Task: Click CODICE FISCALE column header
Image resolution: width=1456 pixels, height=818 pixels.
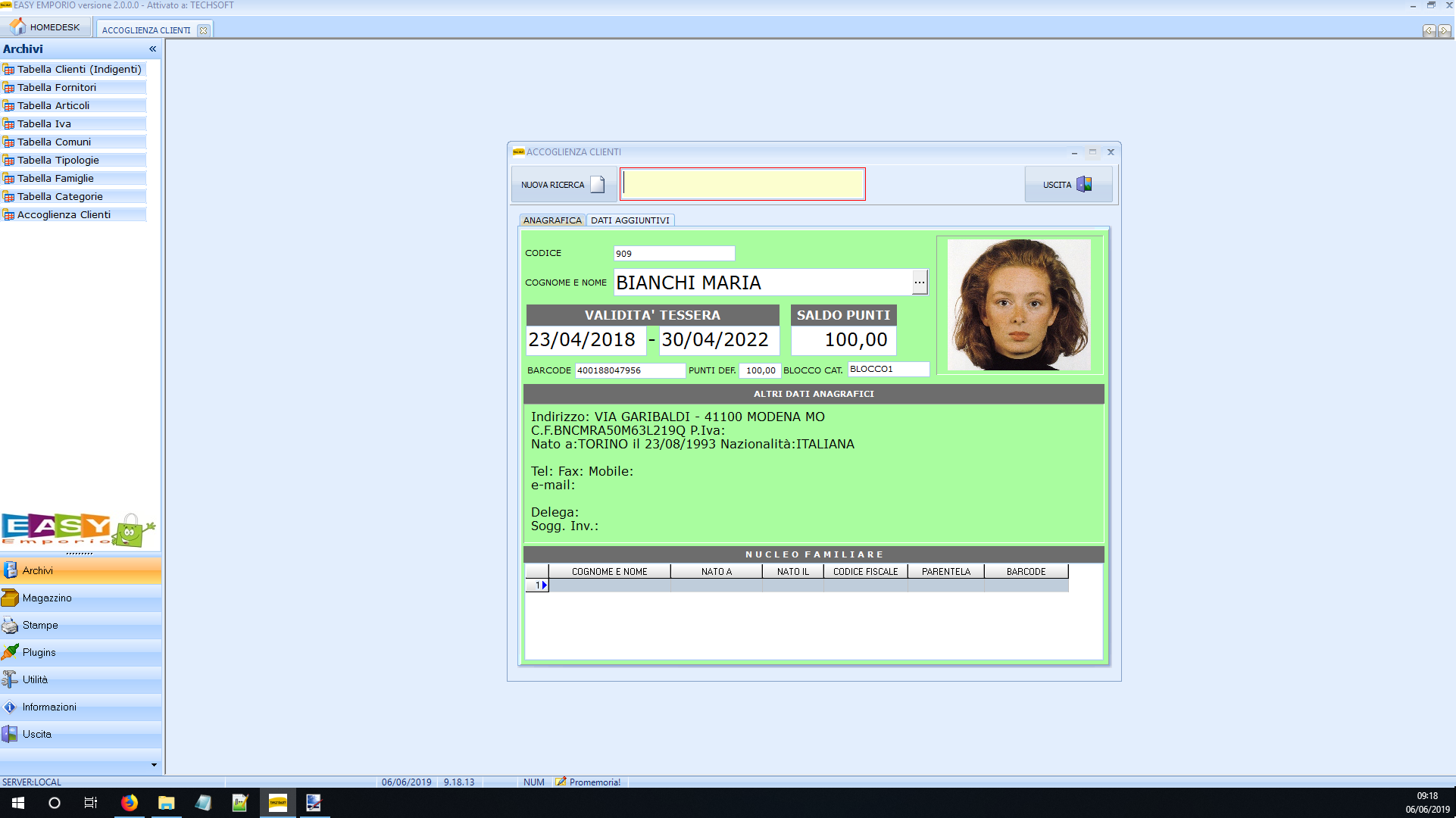Action: tap(866, 572)
